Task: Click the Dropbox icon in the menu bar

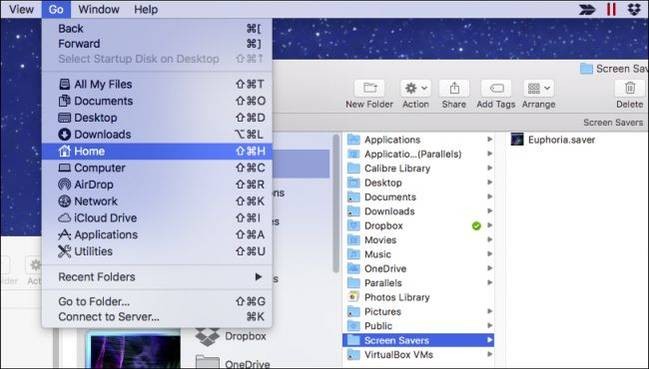Action: pyautogui.click(x=634, y=9)
